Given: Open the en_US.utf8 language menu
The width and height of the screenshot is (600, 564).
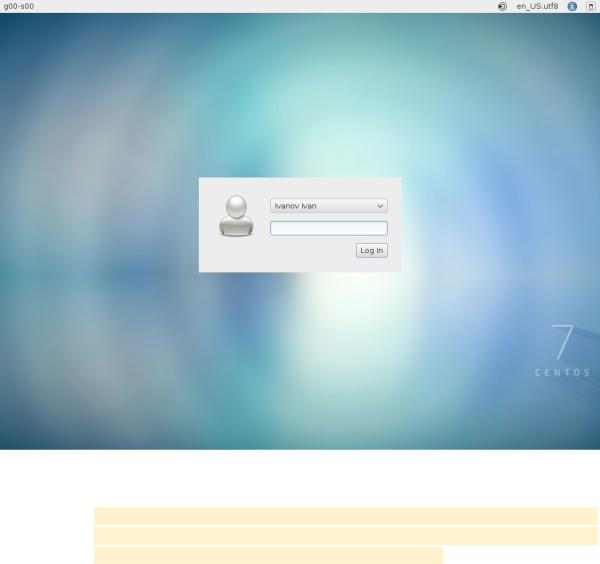Looking at the screenshot, I should [x=537, y=7].
